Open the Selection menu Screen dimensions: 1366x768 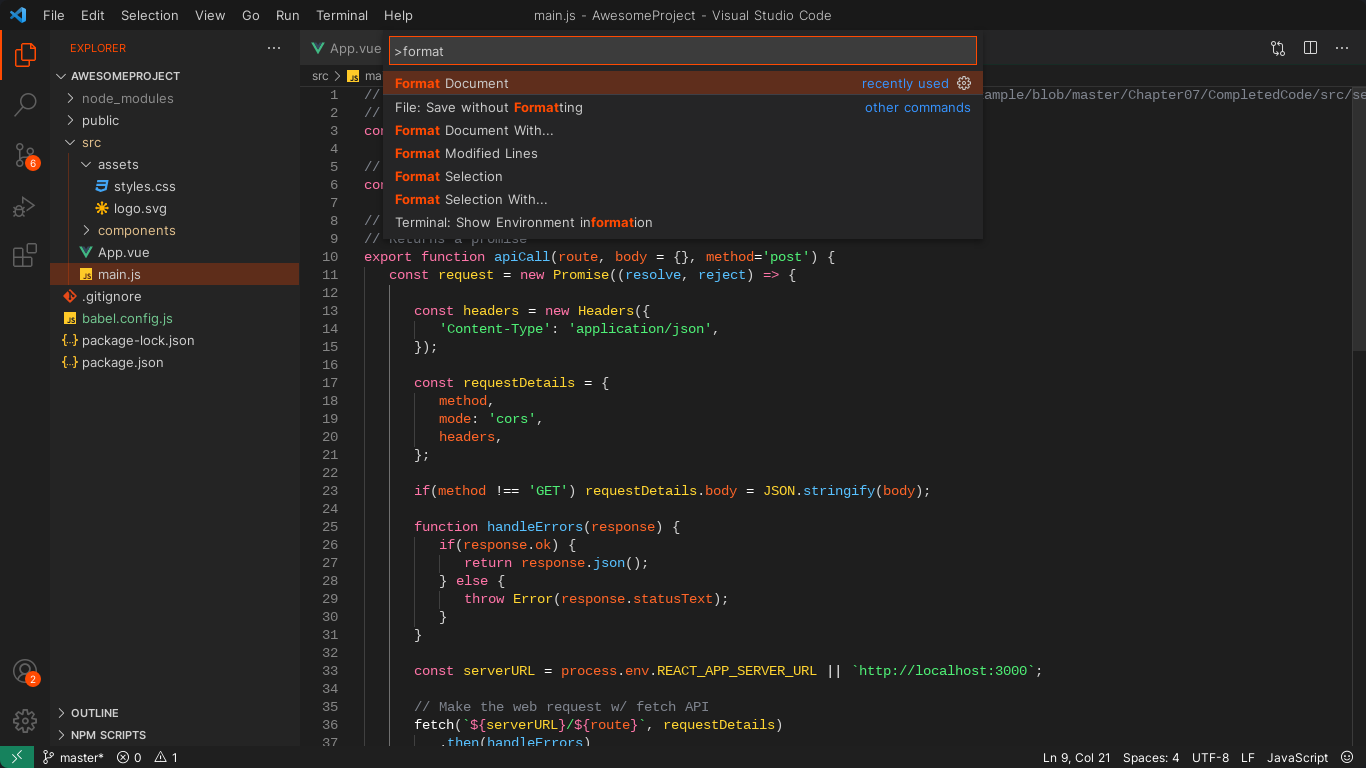[x=150, y=15]
